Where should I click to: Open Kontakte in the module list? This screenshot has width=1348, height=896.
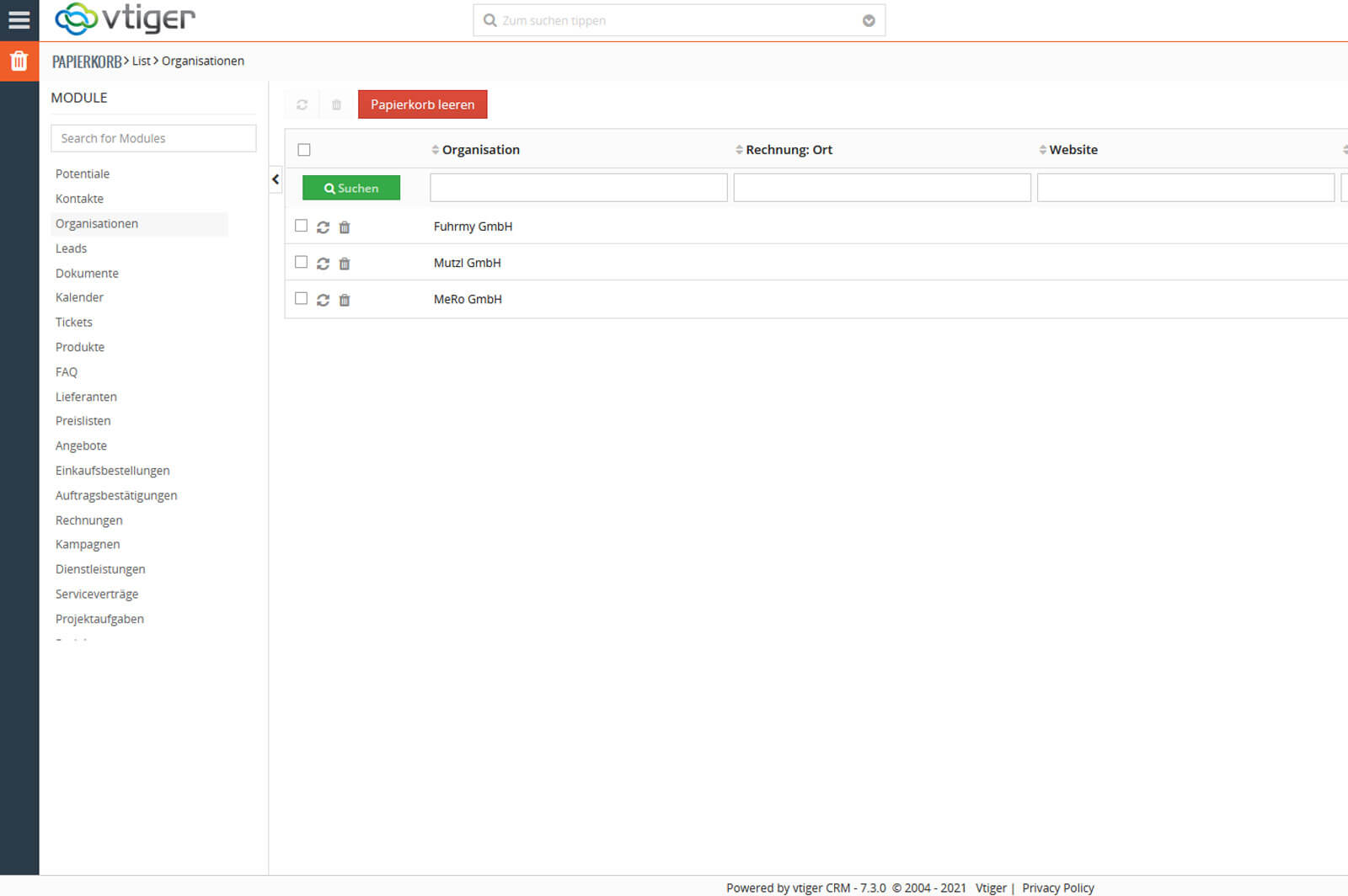[x=79, y=199]
